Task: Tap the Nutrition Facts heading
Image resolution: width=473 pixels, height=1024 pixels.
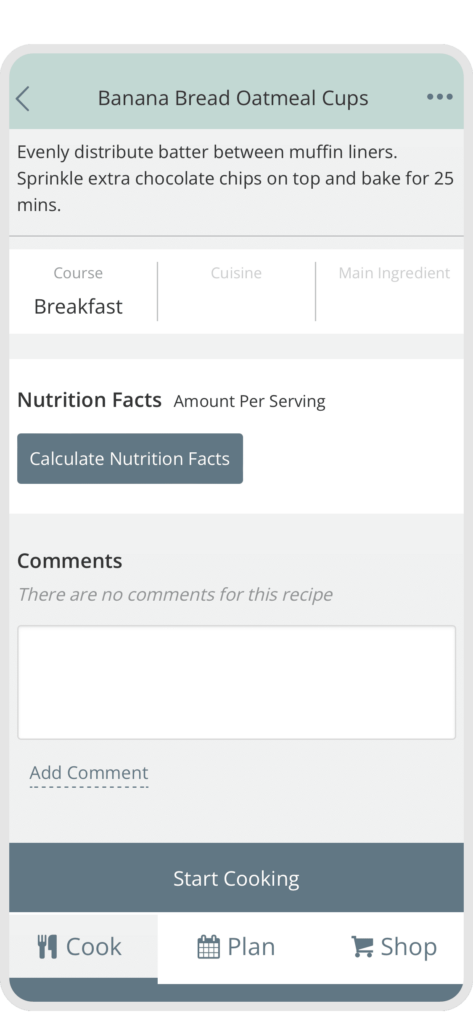Action: pos(90,400)
